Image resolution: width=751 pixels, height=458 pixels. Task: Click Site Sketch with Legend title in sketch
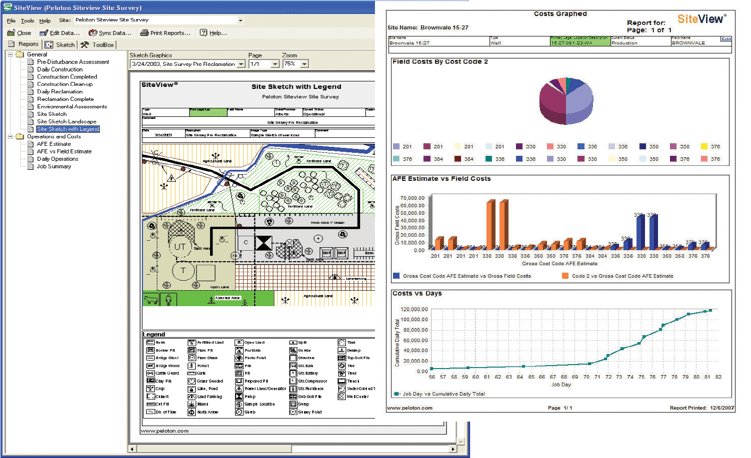[296, 87]
